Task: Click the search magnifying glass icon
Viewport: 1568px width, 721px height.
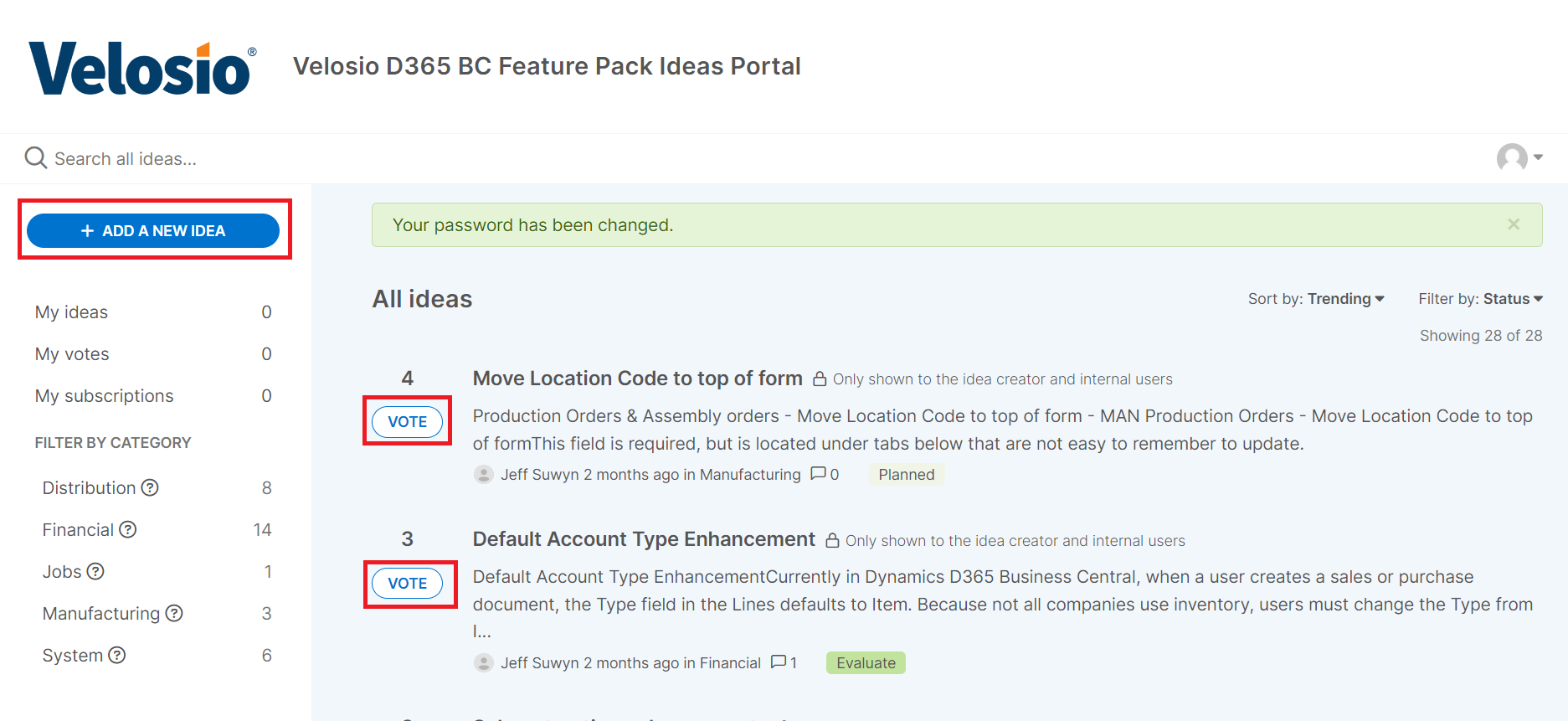Action: coord(34,157)
